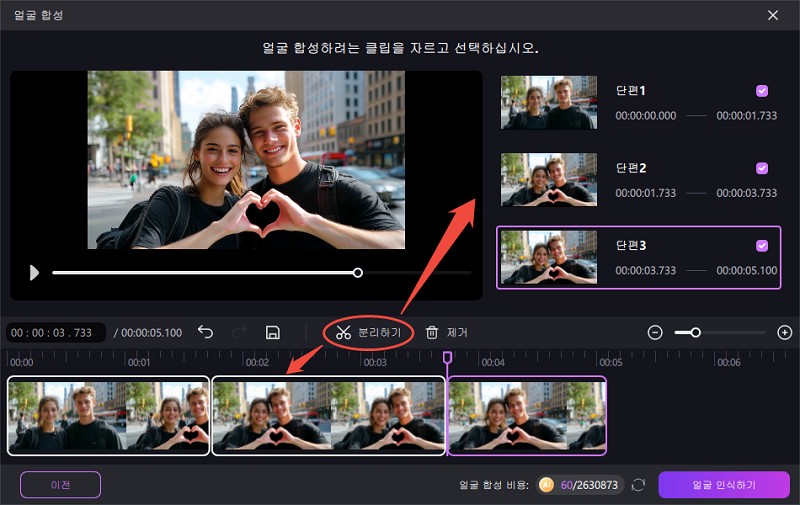Zoom out timeline with minus icon

pos(655,333)
